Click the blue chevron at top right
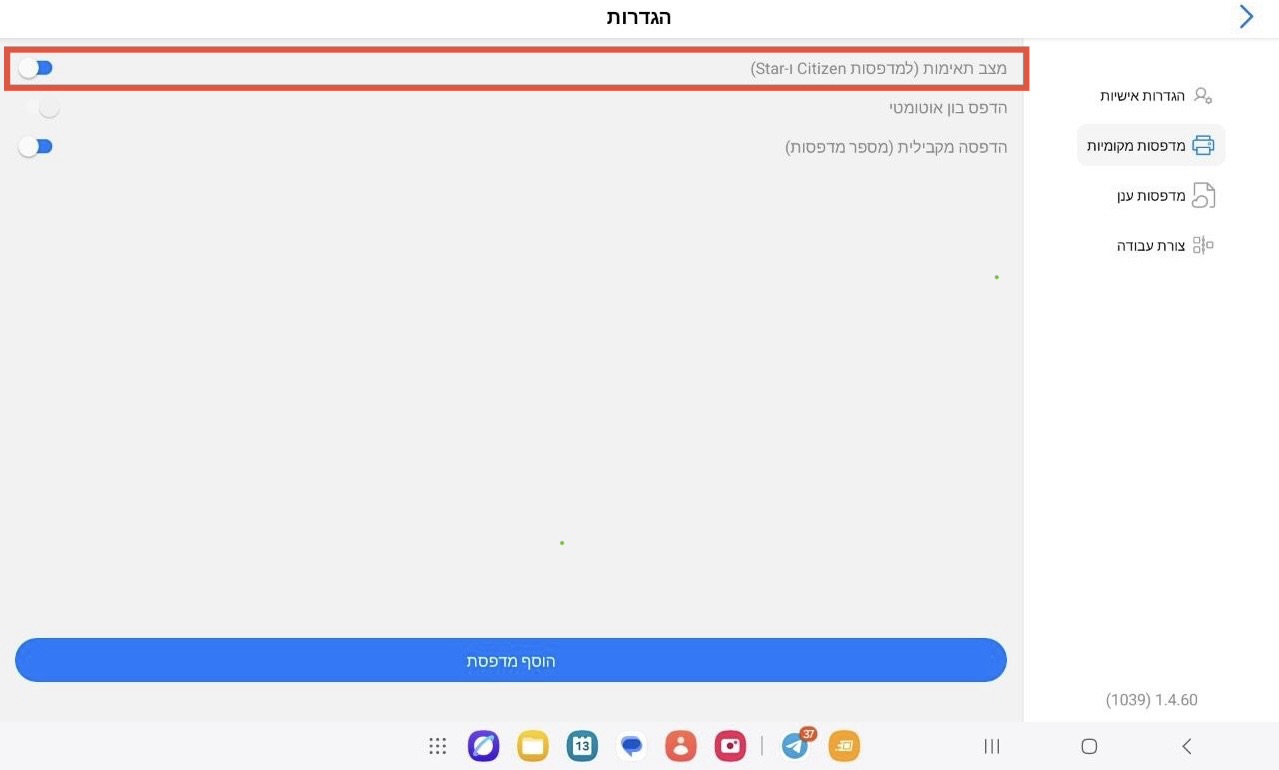This screenshot has height=770, width=1279. coord(1246,17)
